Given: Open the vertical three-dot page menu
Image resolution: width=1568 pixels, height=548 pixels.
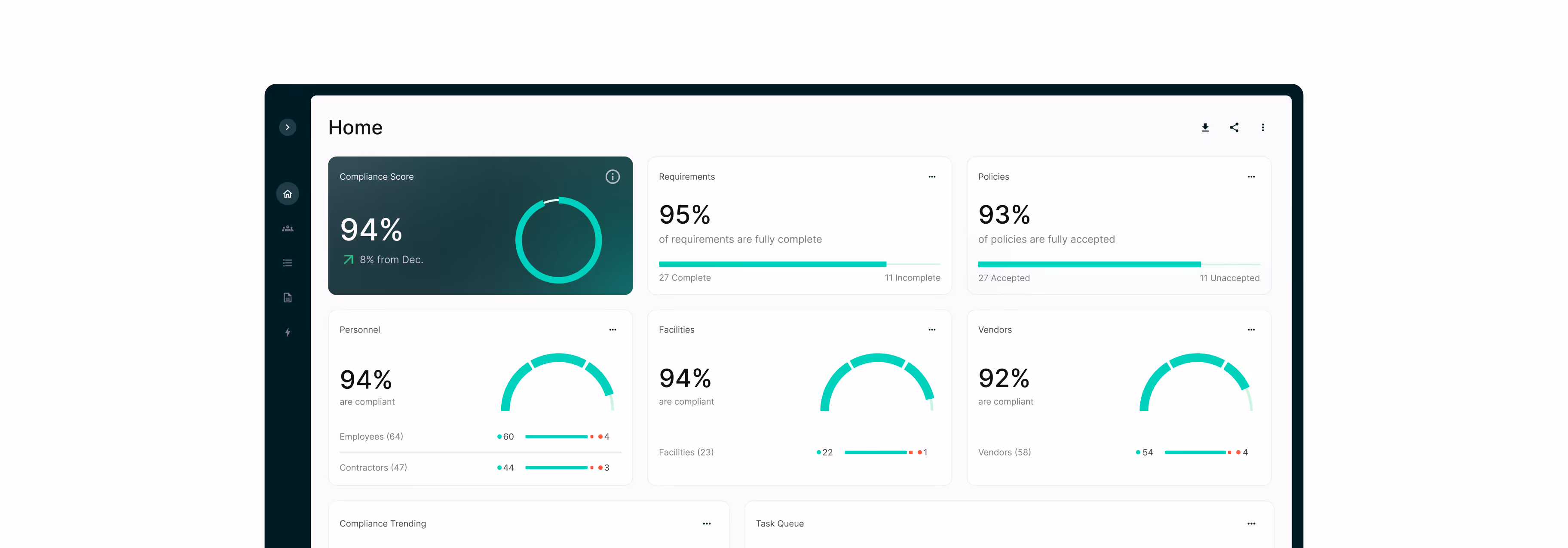Looking at the screenshot, I should tap(1262, 127).
